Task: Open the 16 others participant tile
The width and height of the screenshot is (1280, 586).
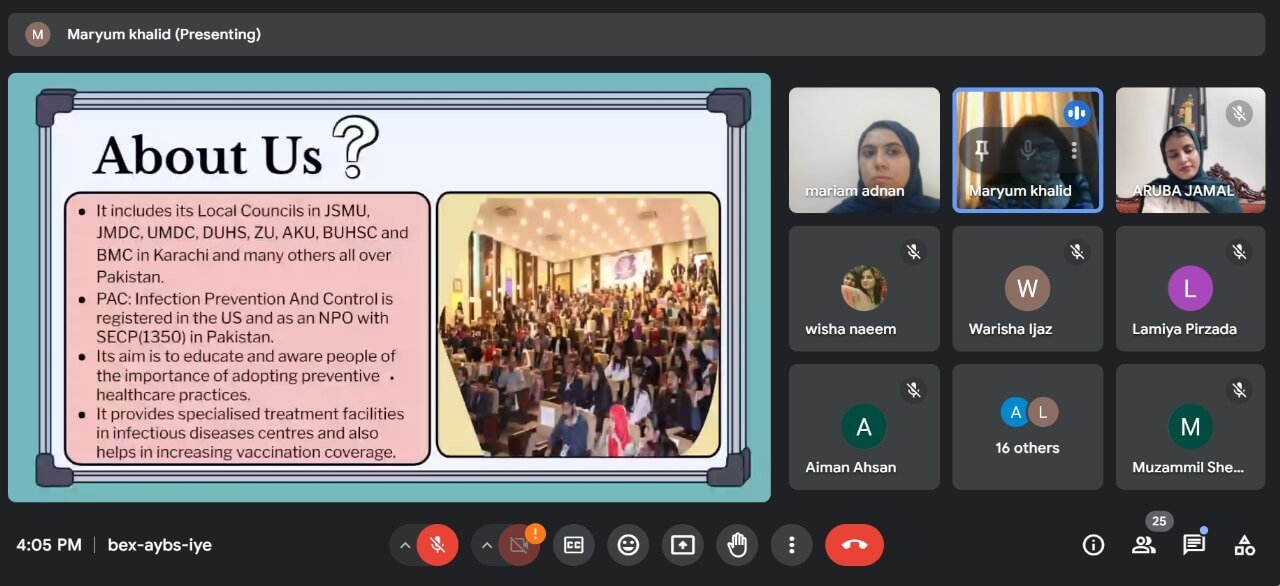Action: pyautogui.click(x=1027, y=427)
